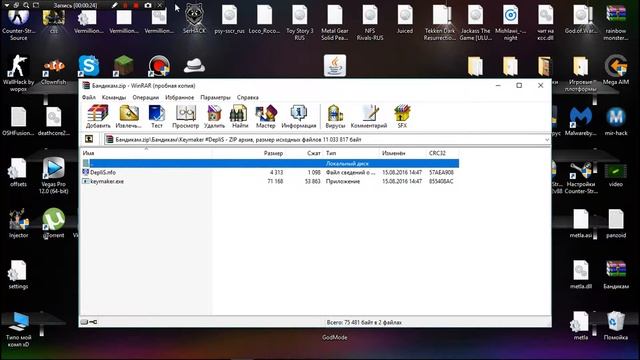Open the Операции menu
This screenshot has height=360, width=640.
tap(146, 98)
